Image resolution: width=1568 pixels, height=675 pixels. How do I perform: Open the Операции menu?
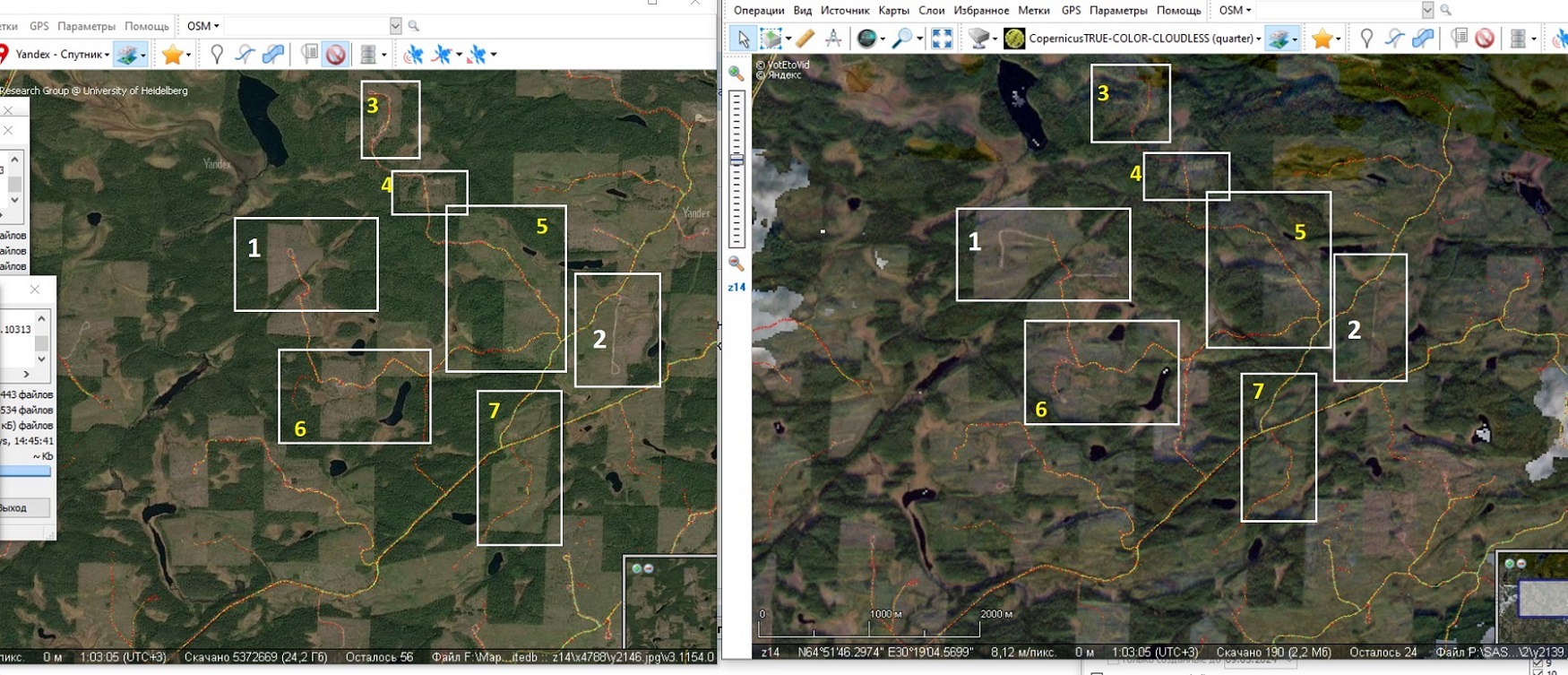pos(758,10)
